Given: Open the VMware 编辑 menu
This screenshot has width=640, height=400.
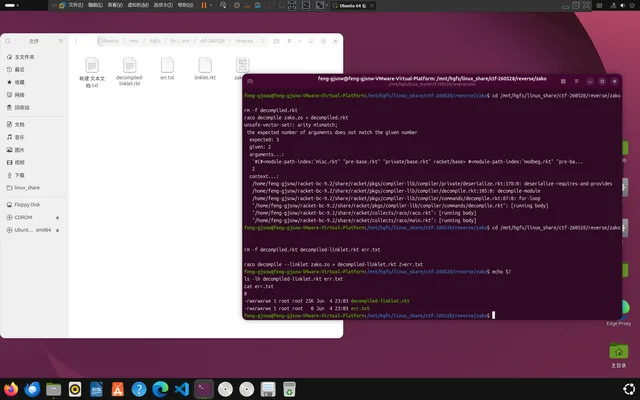Looking at the screenshot, I should [x=95, y=5].
